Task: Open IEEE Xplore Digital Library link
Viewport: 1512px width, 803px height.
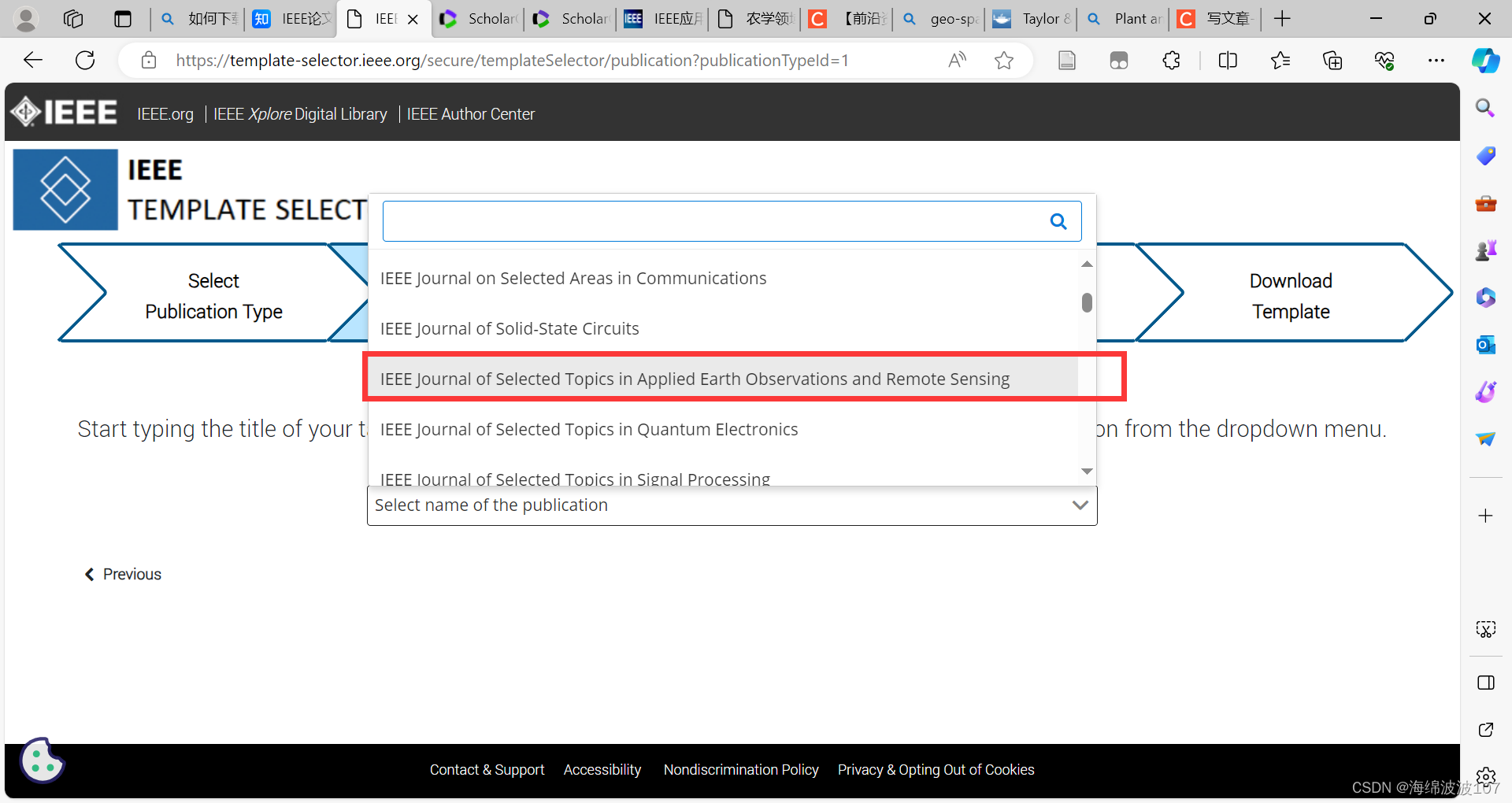Action: (300, 114)
